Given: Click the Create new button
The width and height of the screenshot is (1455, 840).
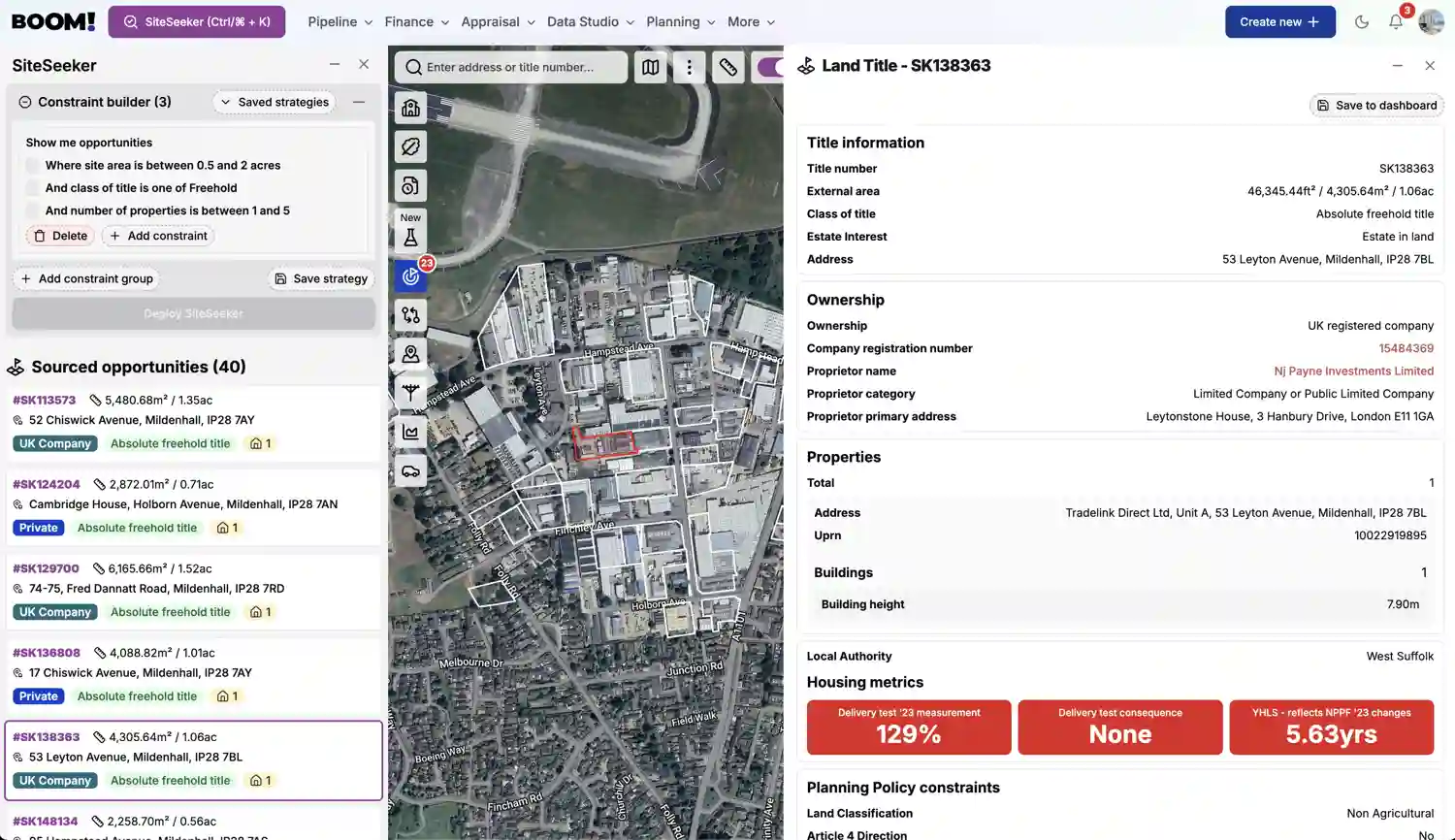Looking at the screenshot, I should (x=1280, y=21).
